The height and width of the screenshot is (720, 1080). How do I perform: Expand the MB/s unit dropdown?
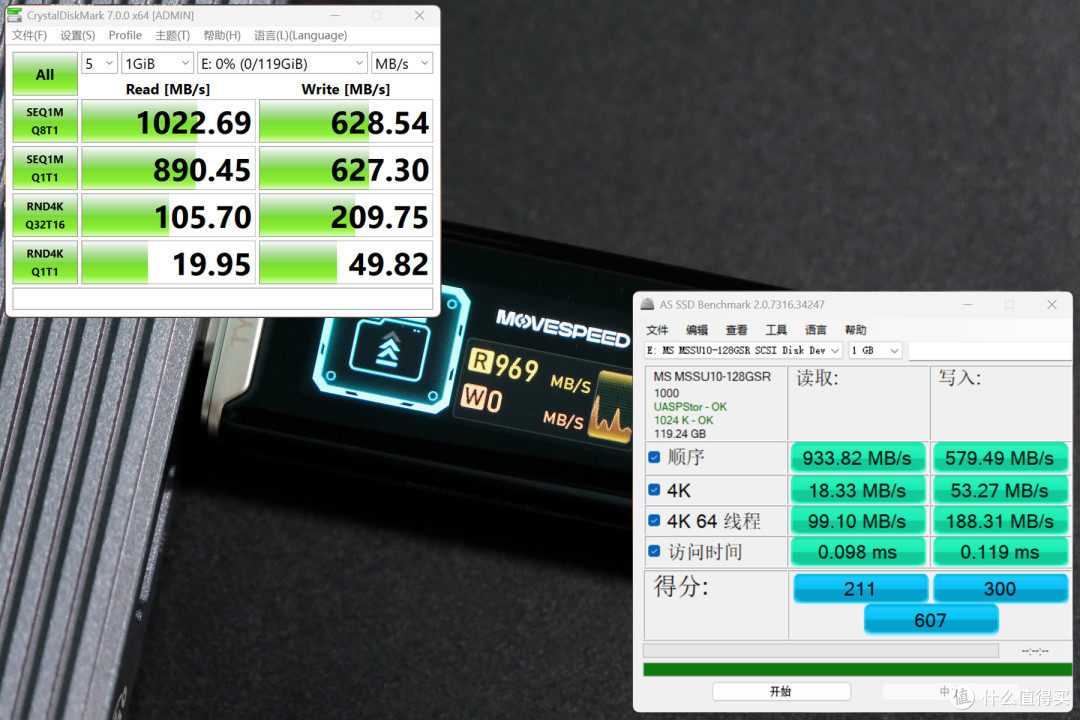click(x=402, y=63)
